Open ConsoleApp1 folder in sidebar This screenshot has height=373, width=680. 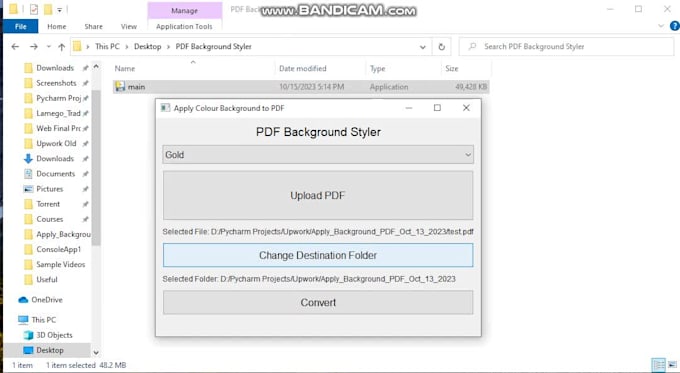[59, 249]
